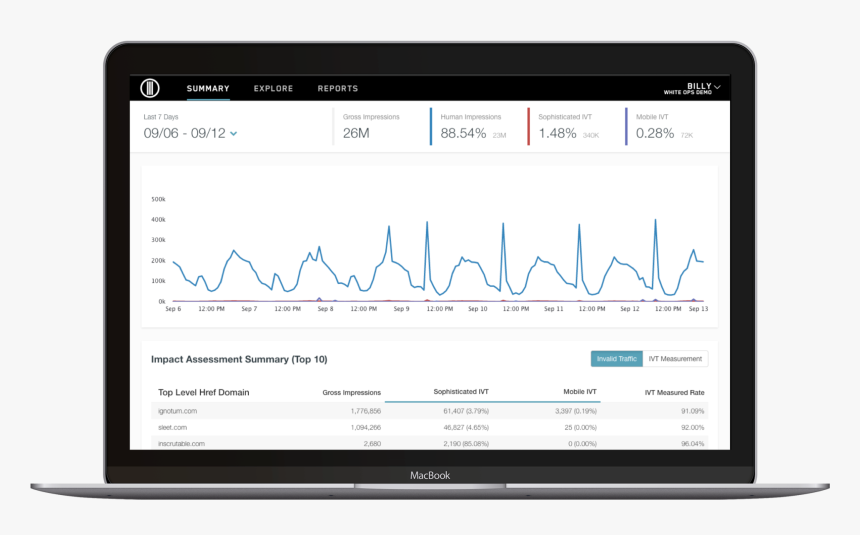
Task: Click the 1,094,266 gross impressions cell
Action: [366, 427]
